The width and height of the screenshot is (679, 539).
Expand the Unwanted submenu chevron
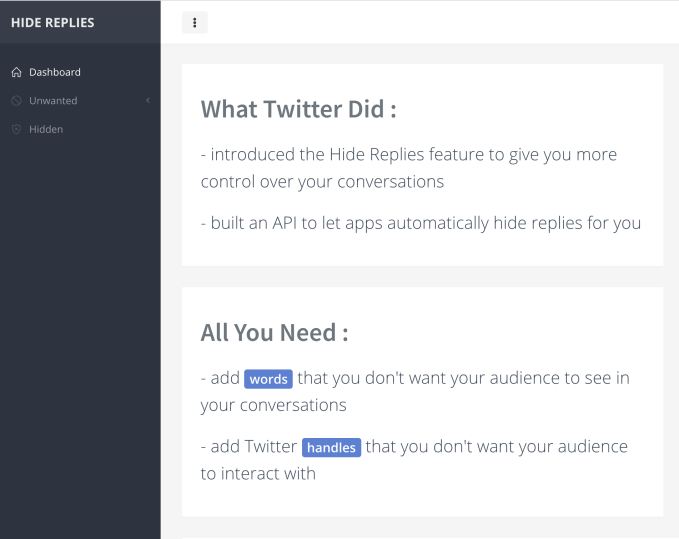point(148,101)
